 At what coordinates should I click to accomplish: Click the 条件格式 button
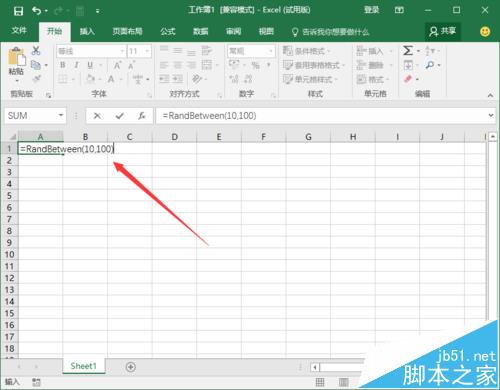pyautogui.click(x=306, y=51)
